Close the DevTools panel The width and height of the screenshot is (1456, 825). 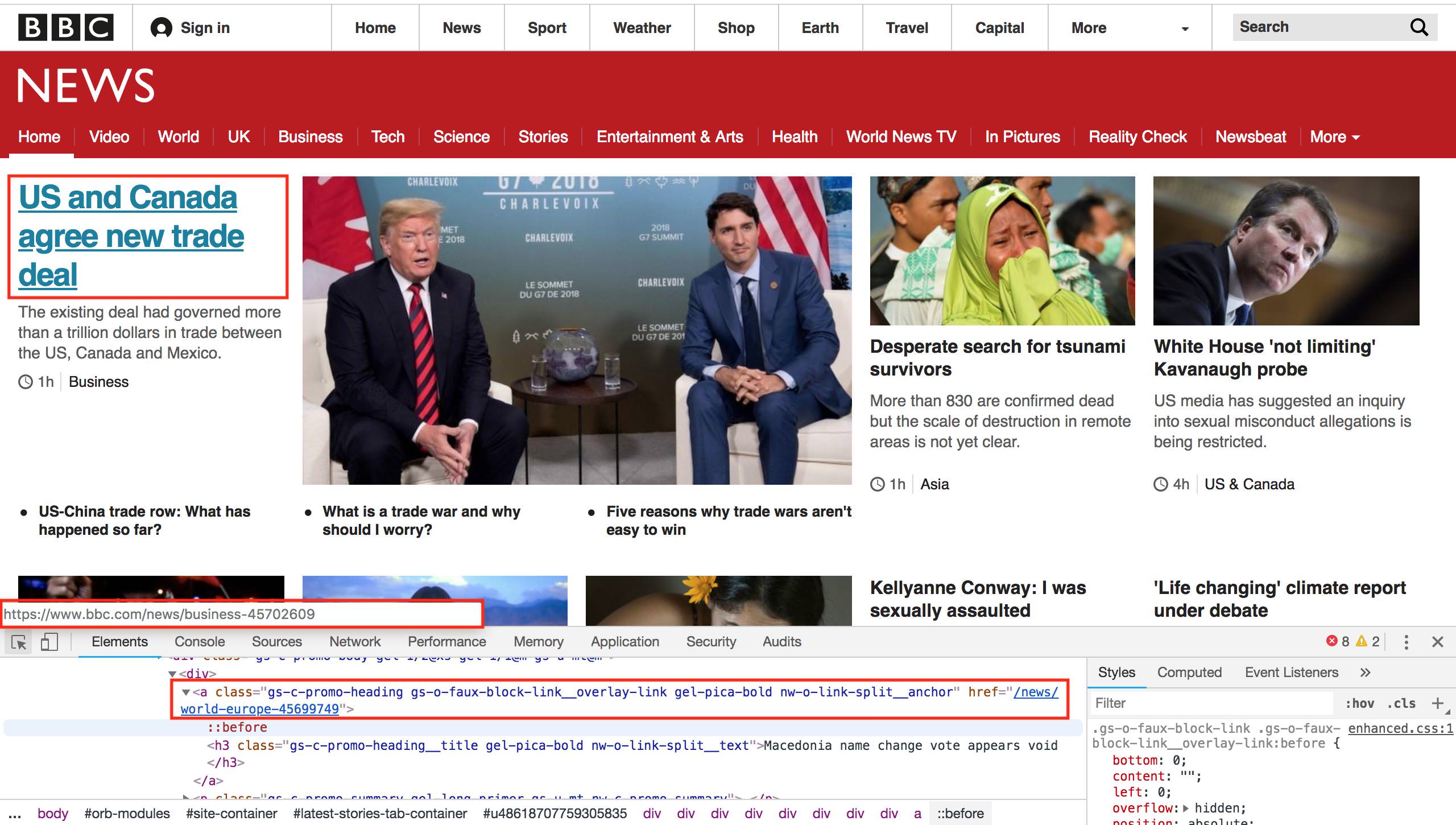(1438, 642)
